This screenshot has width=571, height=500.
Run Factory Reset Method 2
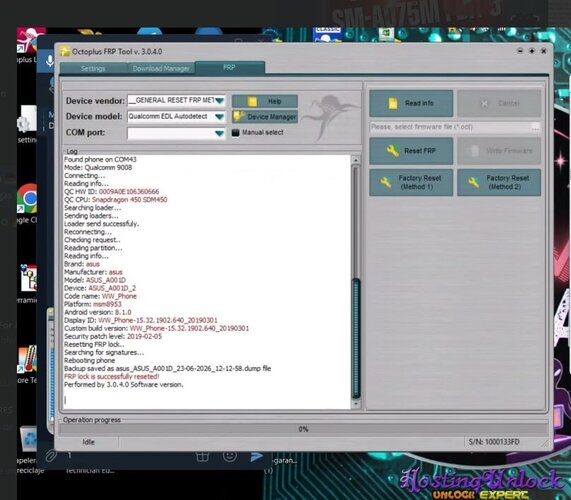point(499,182)
